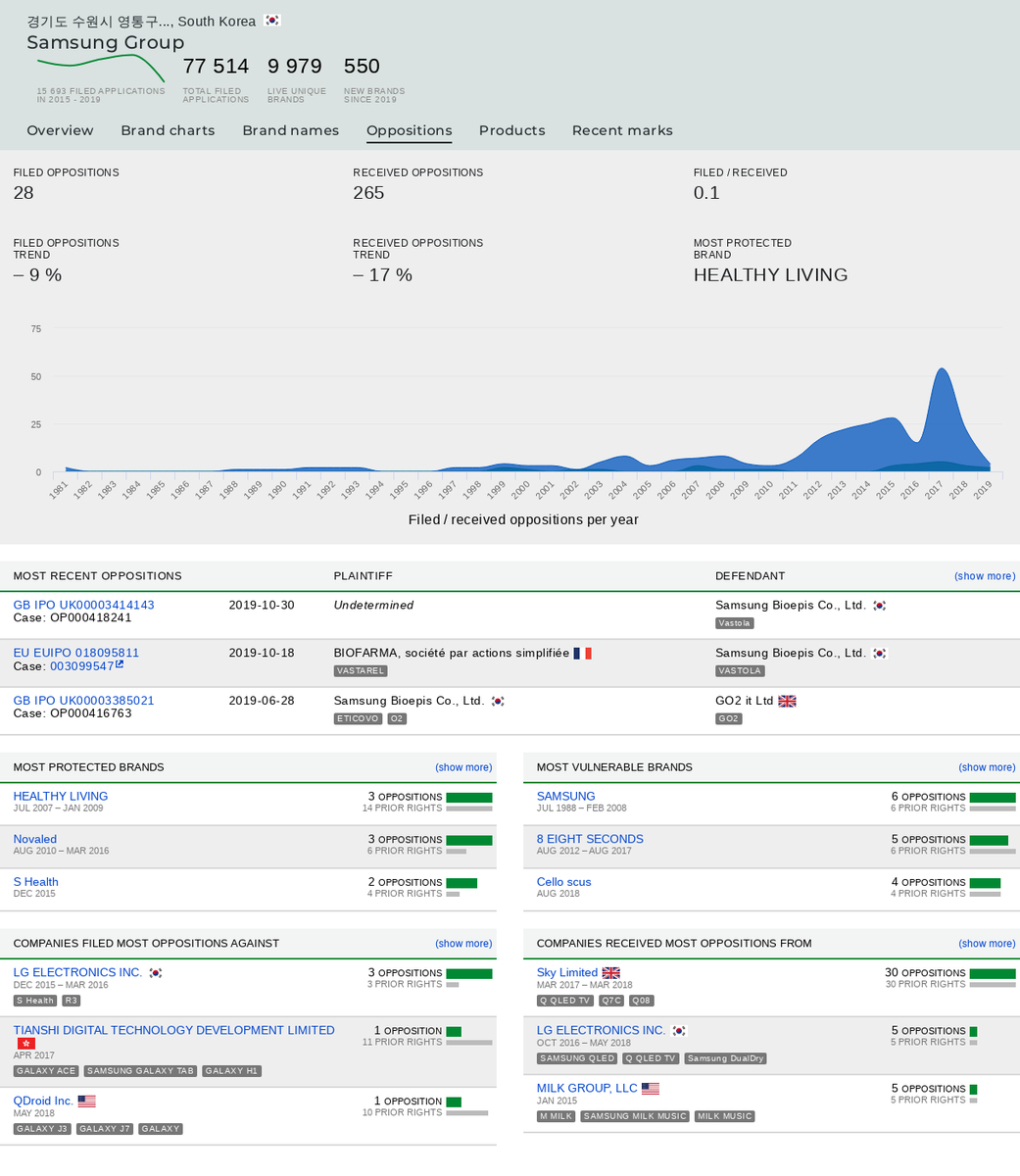Show more companies received most oppositions from
Screen dimensions: 1020x1176
tap(987, 944)
